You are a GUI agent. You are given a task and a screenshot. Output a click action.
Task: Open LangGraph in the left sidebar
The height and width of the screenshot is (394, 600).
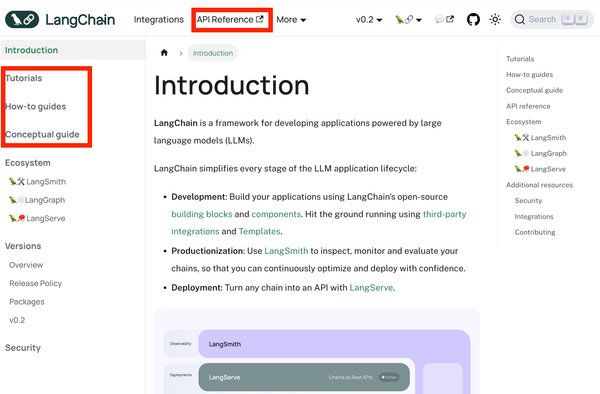(x=37, y=200)
